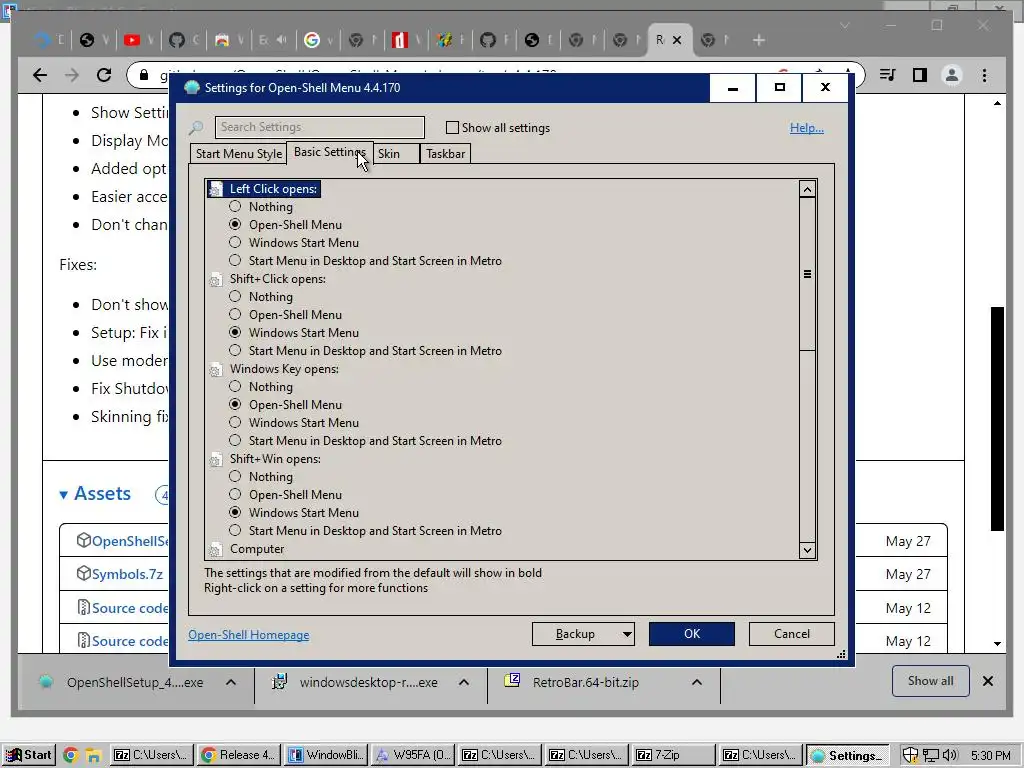
Task: Select Open-Shell Menu under Shift+Click opens
Action: coord(235,314)
